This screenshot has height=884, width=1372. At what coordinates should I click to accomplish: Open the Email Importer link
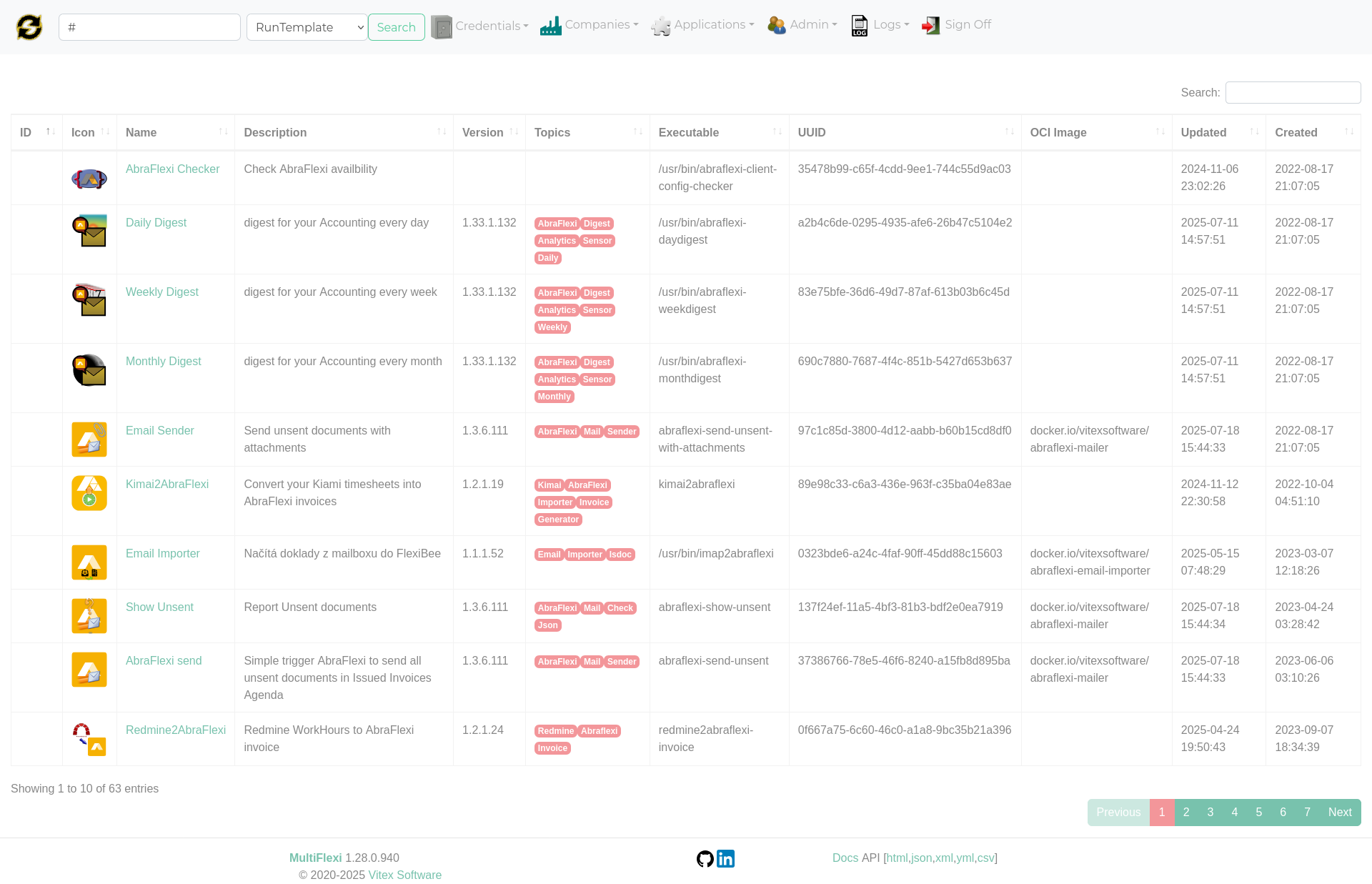click(x=162, y=554)
